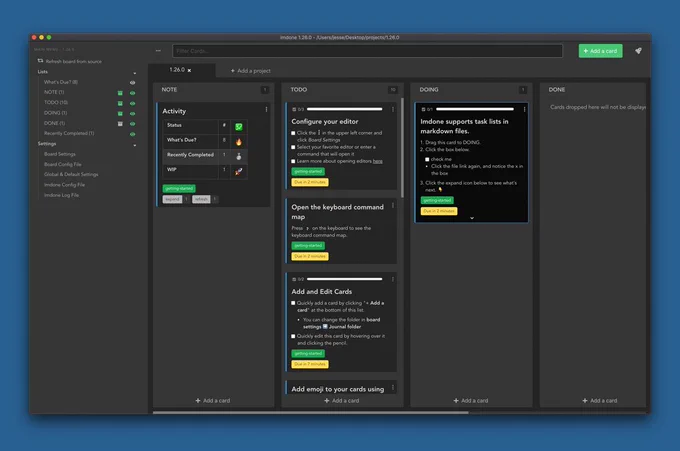Toggle visibility eye for What's Due? list

(132, 82)
